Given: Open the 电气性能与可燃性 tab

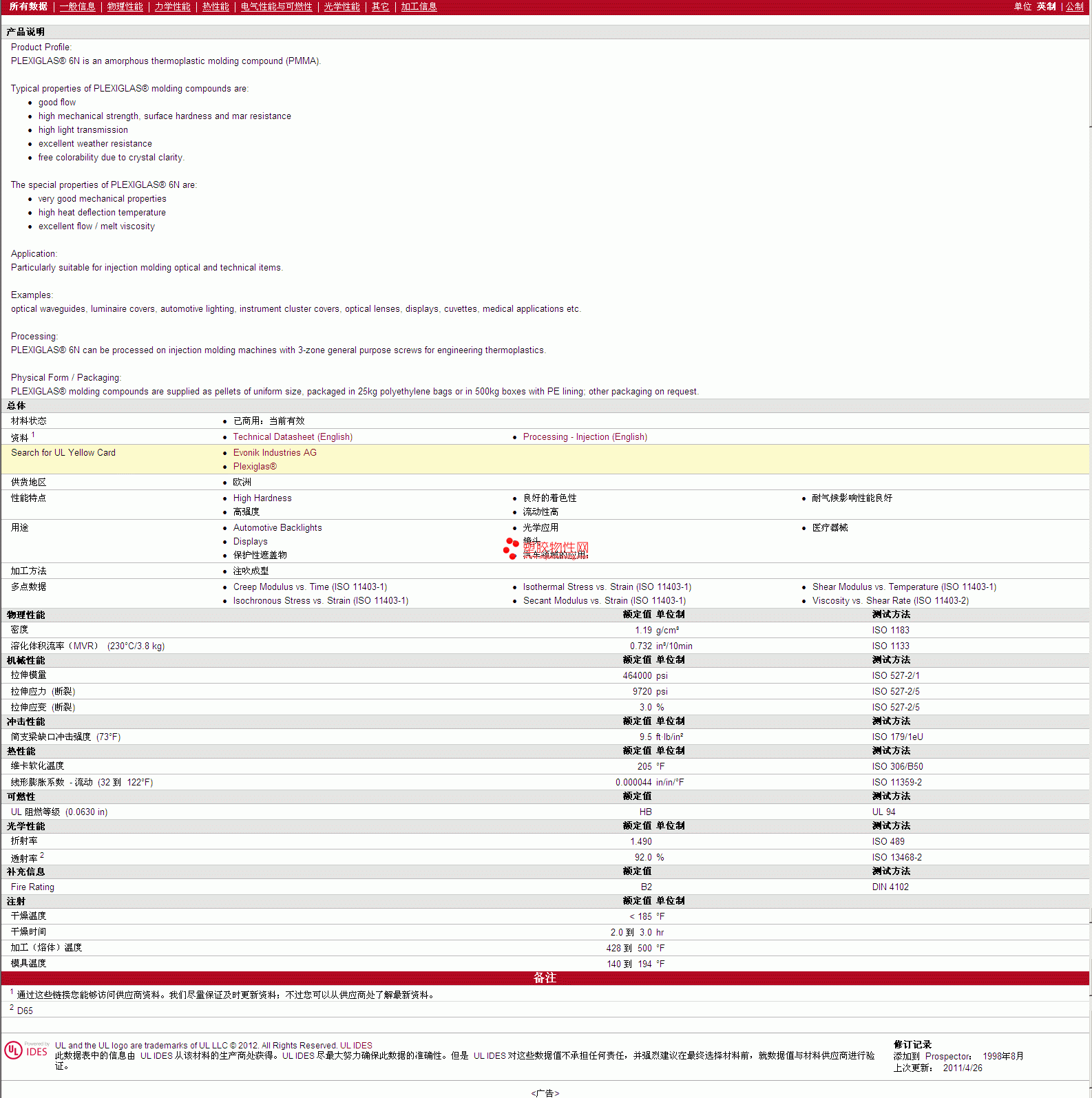Looking at the screenshot, I should pyautogui.click(x=276, y=6).
